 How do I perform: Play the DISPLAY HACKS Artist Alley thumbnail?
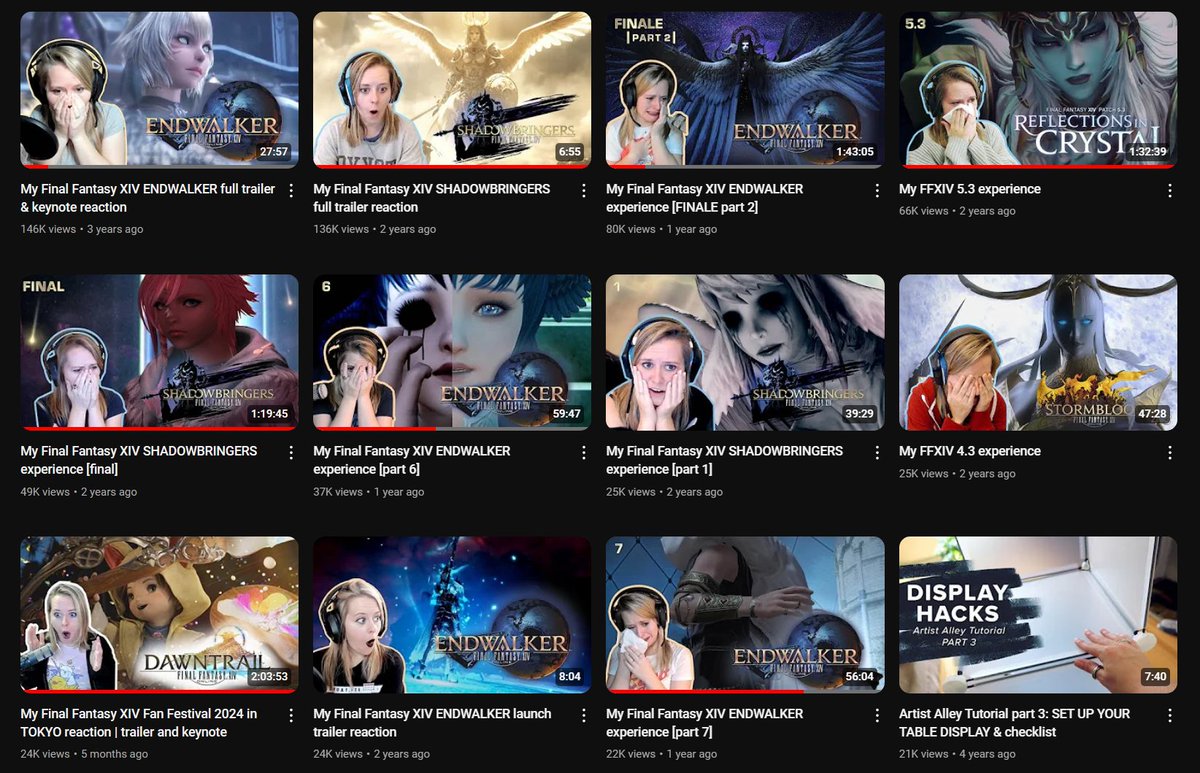tap(1038, 615)
